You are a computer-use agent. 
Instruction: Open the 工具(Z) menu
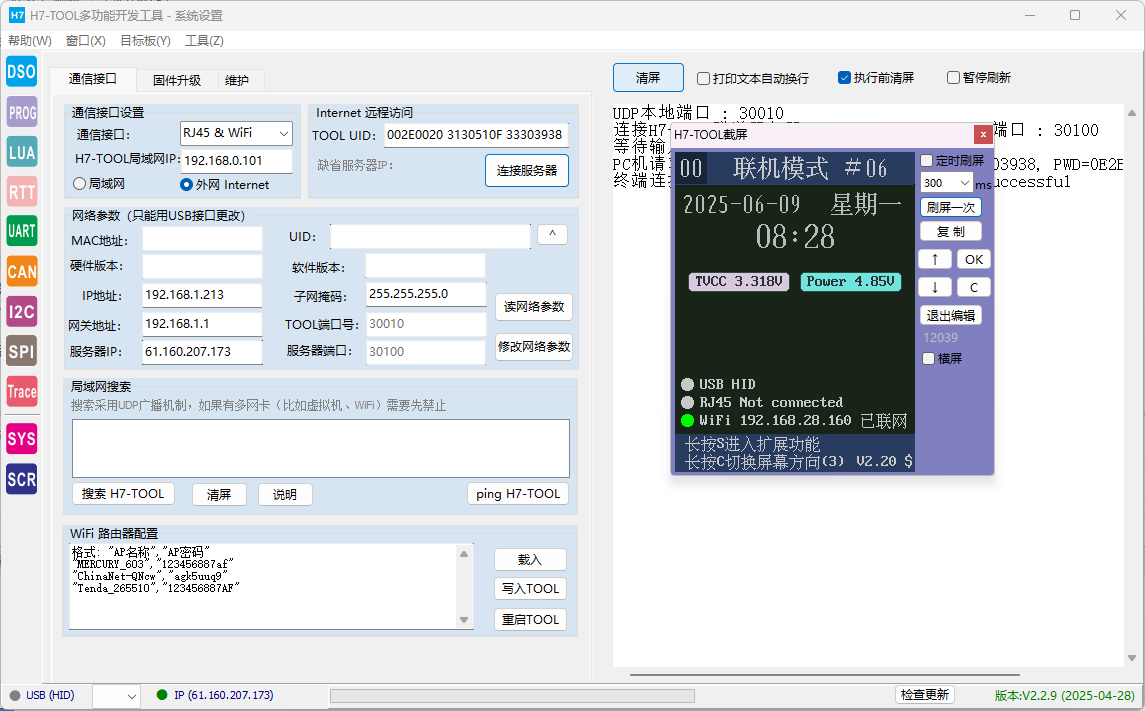(x=204, y=41)
